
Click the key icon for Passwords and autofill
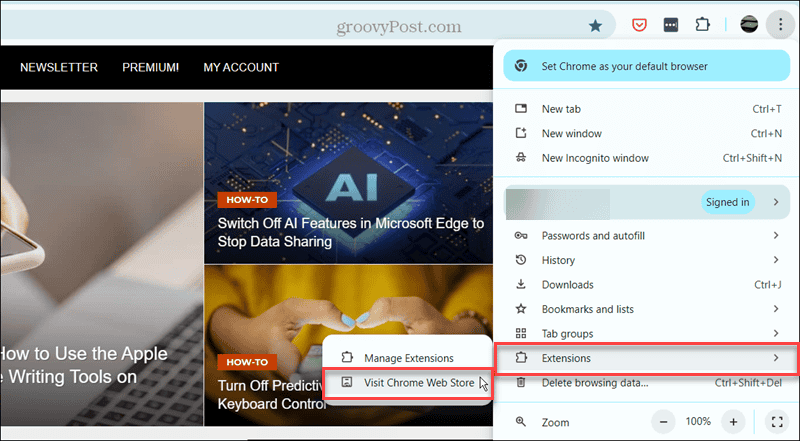pos(521,235)
